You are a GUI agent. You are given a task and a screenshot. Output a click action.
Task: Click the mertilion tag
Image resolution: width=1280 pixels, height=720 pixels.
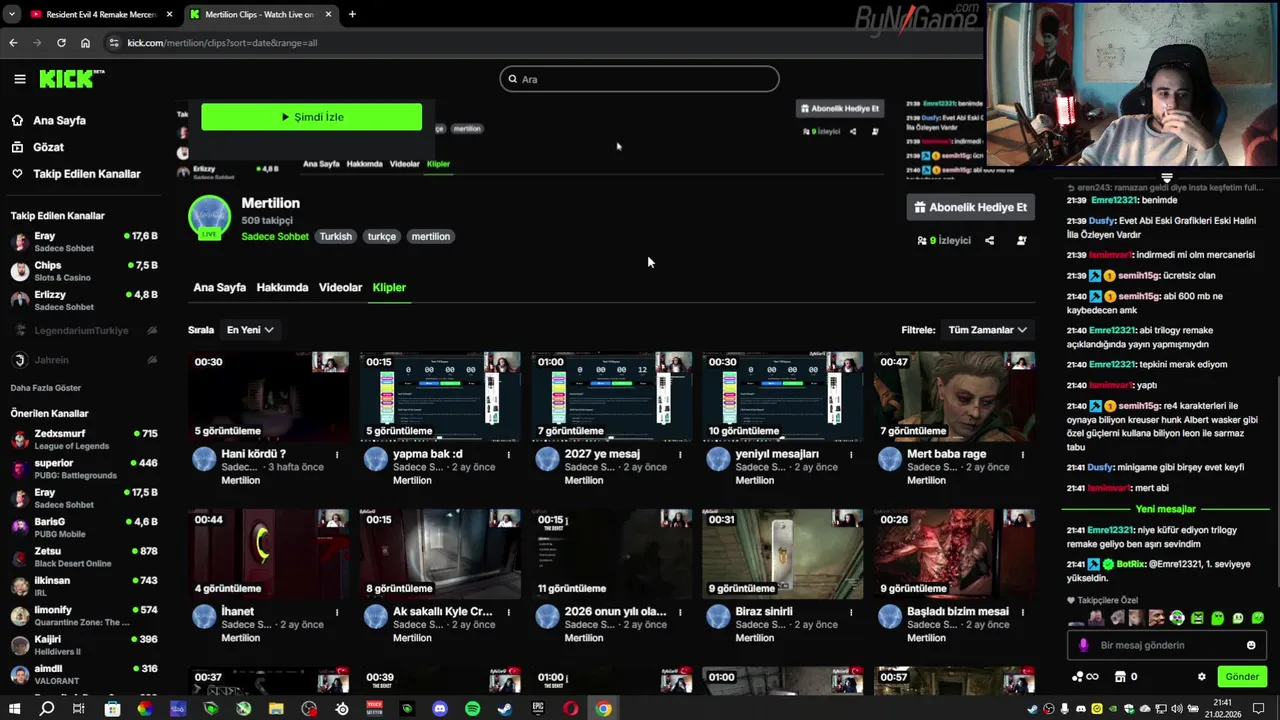pos(431,237)
